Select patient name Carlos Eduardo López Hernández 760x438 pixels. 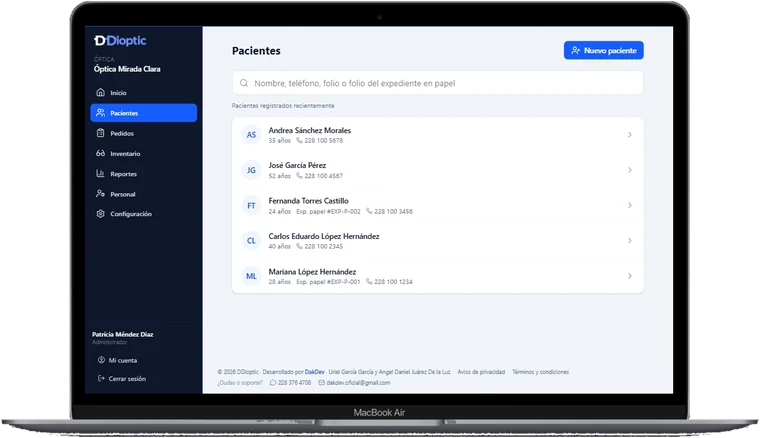[x=324, y=236]
